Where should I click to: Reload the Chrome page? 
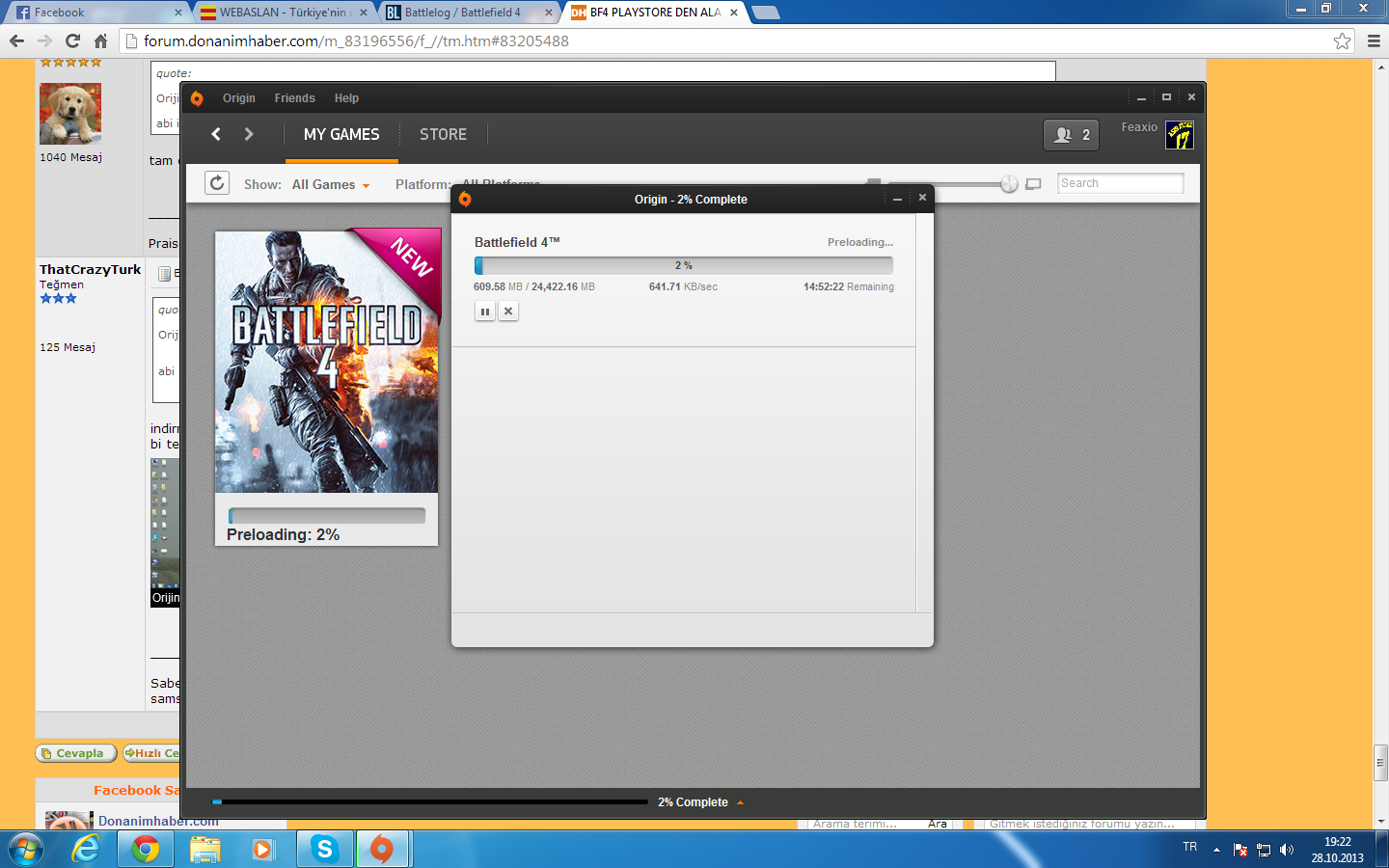coord(72,41)
